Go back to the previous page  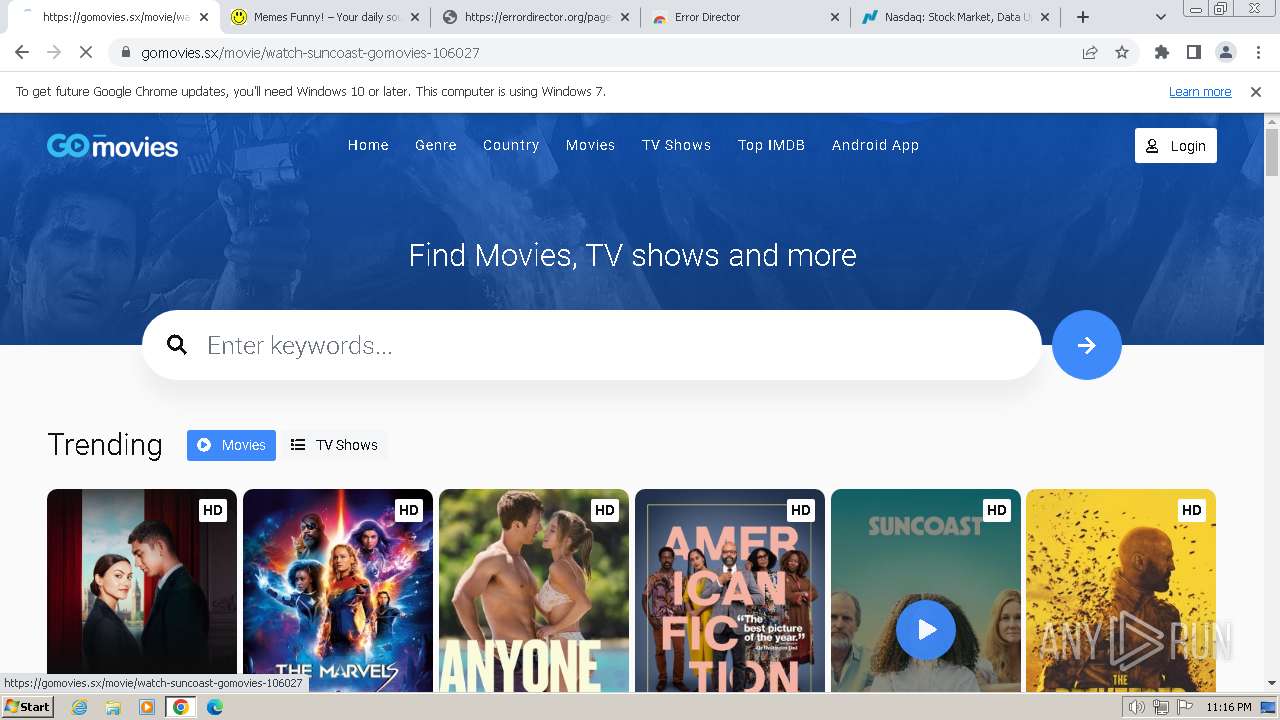click(x=22, y=52)
